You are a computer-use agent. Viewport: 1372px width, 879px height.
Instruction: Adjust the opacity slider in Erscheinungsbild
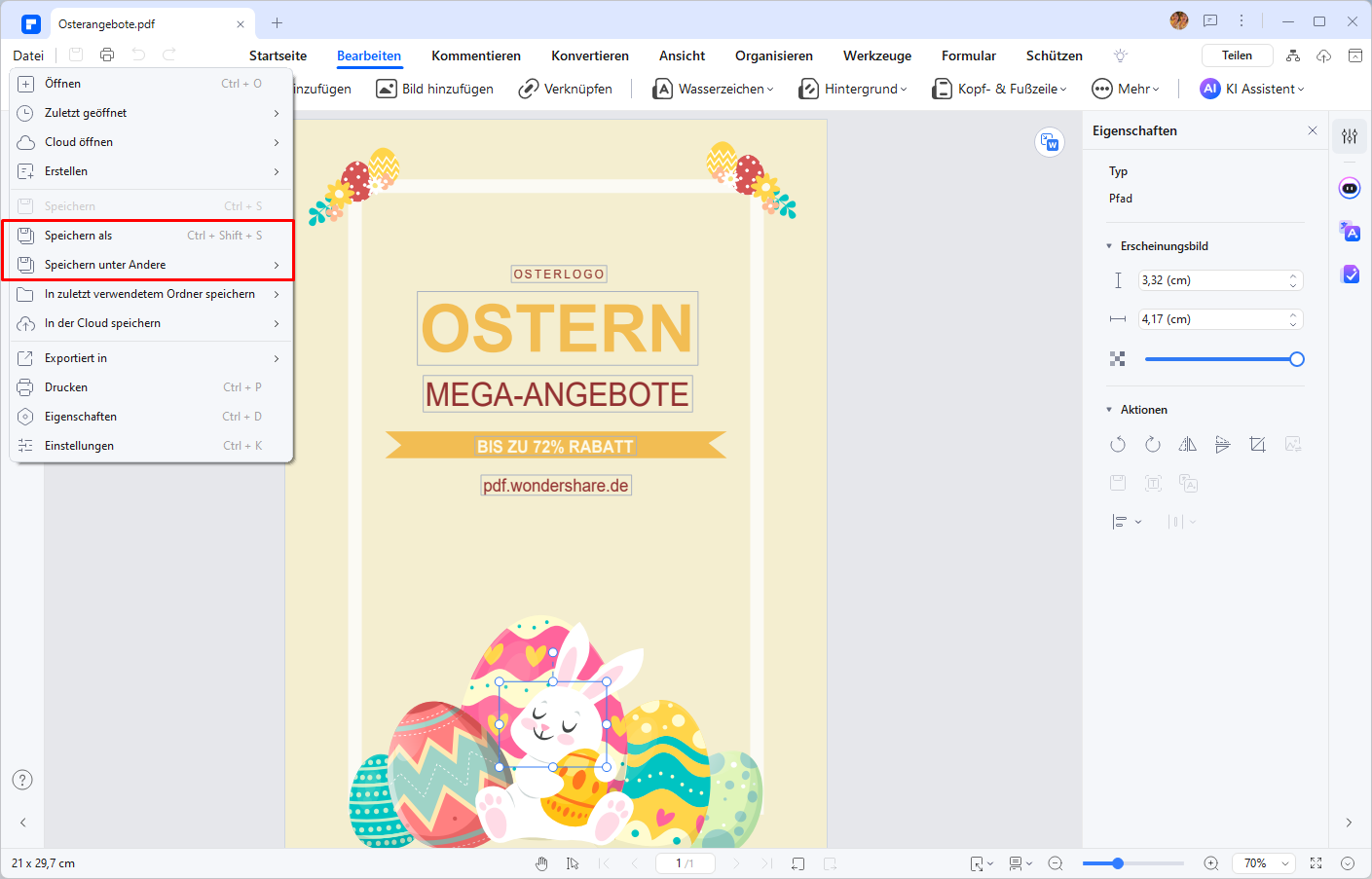click(1224, 359)
